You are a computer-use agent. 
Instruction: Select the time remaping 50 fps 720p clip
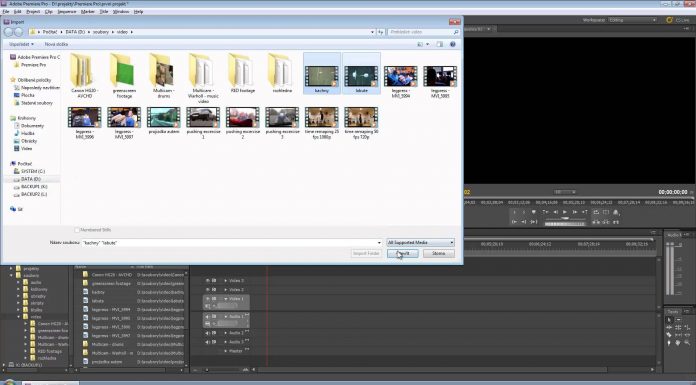361,123
